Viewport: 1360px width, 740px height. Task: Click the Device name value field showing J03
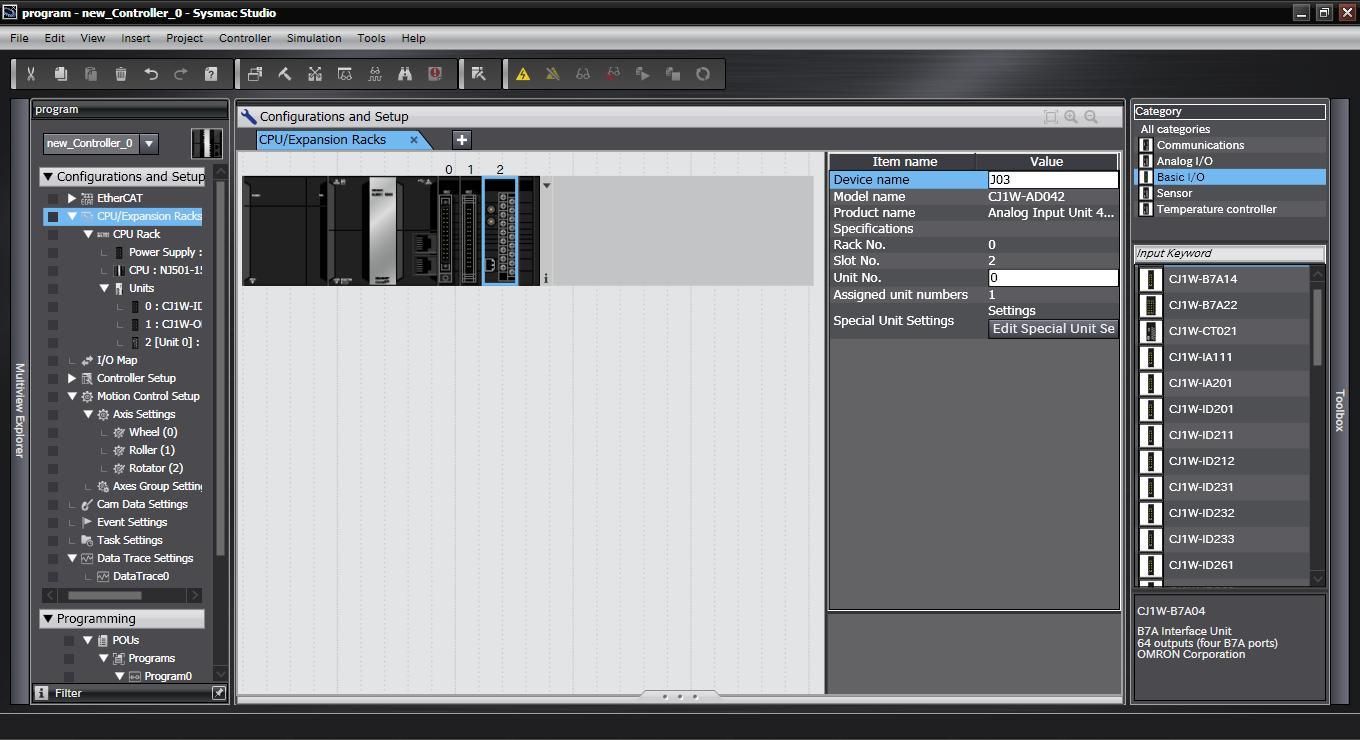tap(1050, 179)
